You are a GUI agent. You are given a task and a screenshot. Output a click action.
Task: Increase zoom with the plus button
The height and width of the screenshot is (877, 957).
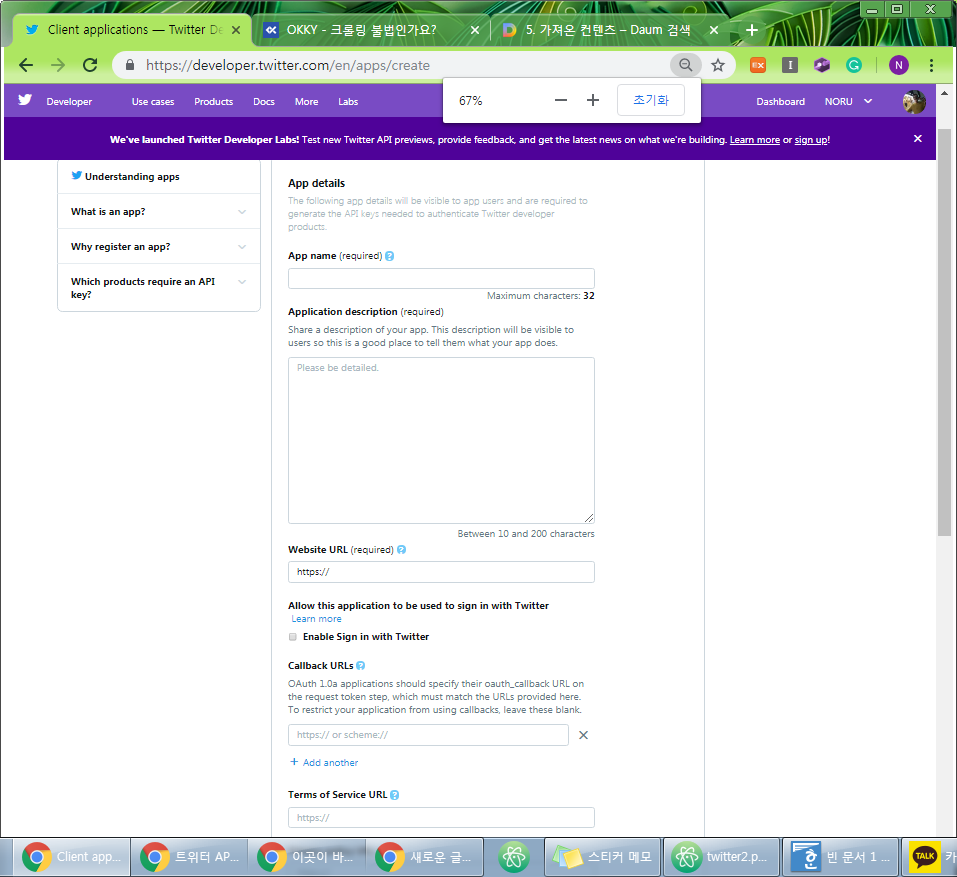pos(593,101)
